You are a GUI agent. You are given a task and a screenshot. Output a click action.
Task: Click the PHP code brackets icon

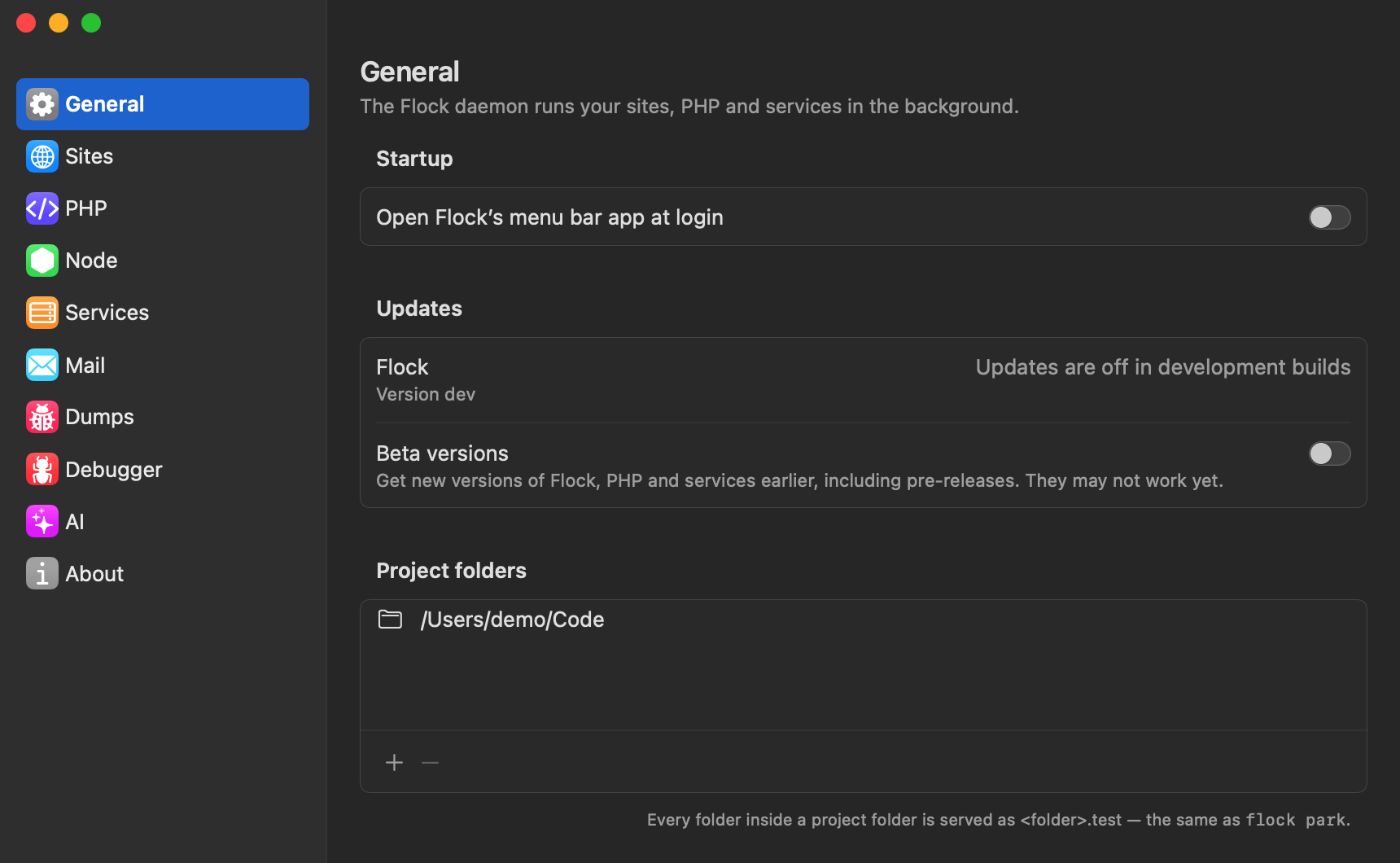click(x=42, y=208)
